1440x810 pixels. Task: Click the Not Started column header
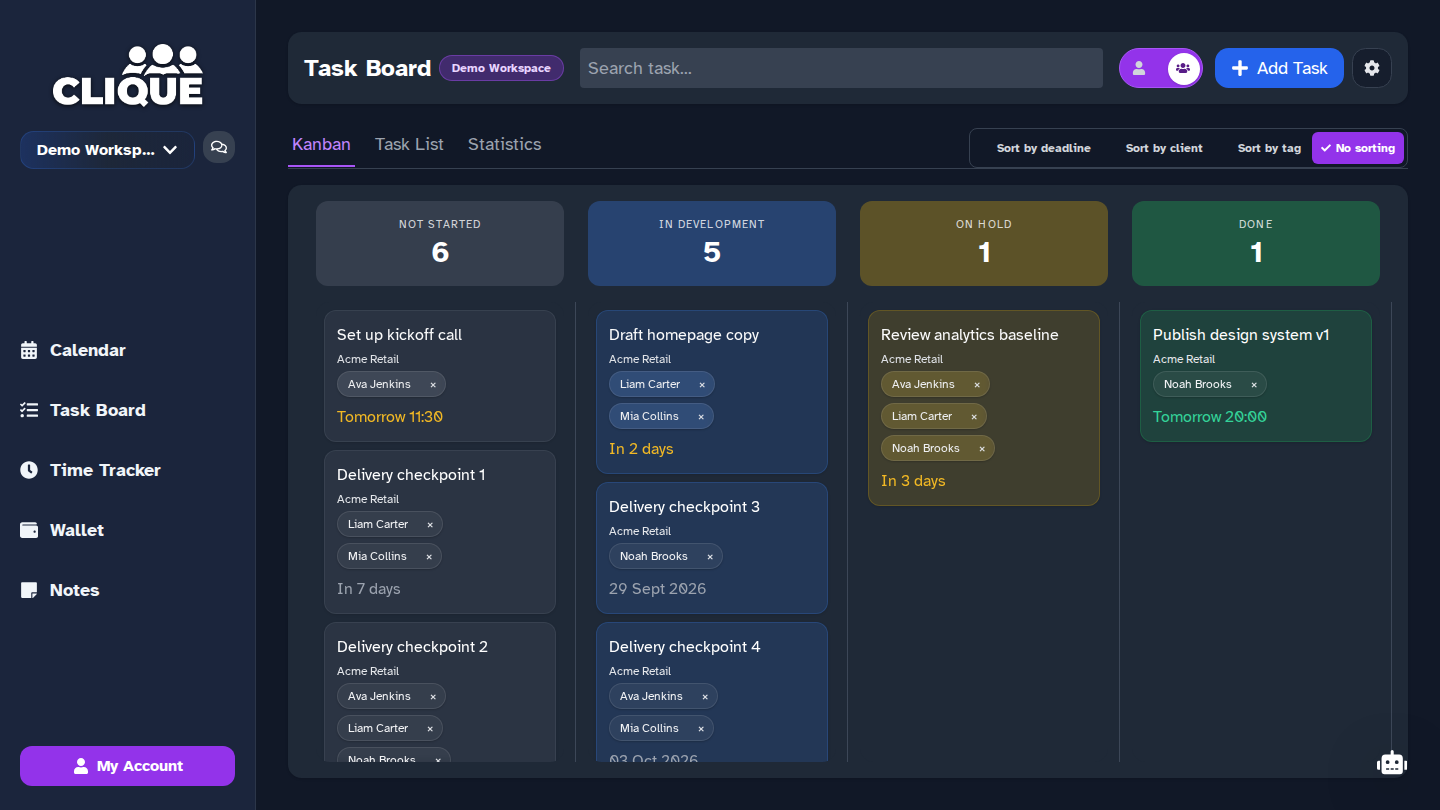pos(440,243)
